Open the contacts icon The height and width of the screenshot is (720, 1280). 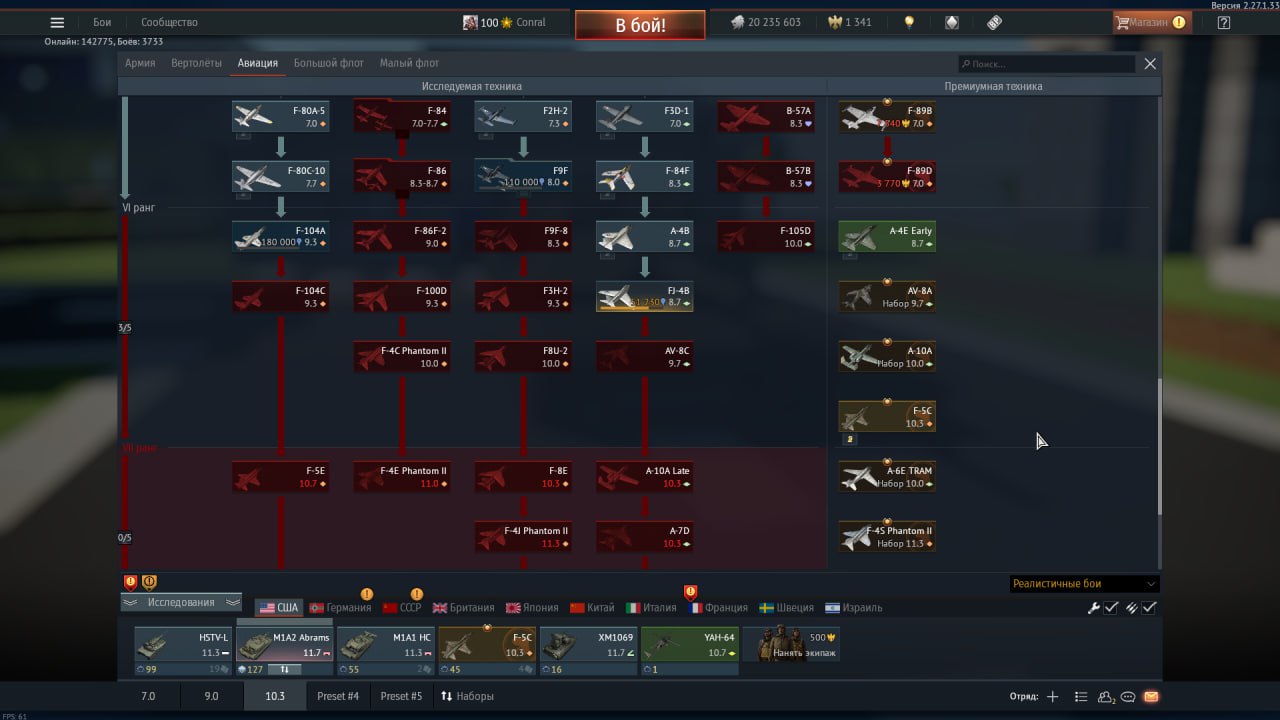tap(1106, 696)
